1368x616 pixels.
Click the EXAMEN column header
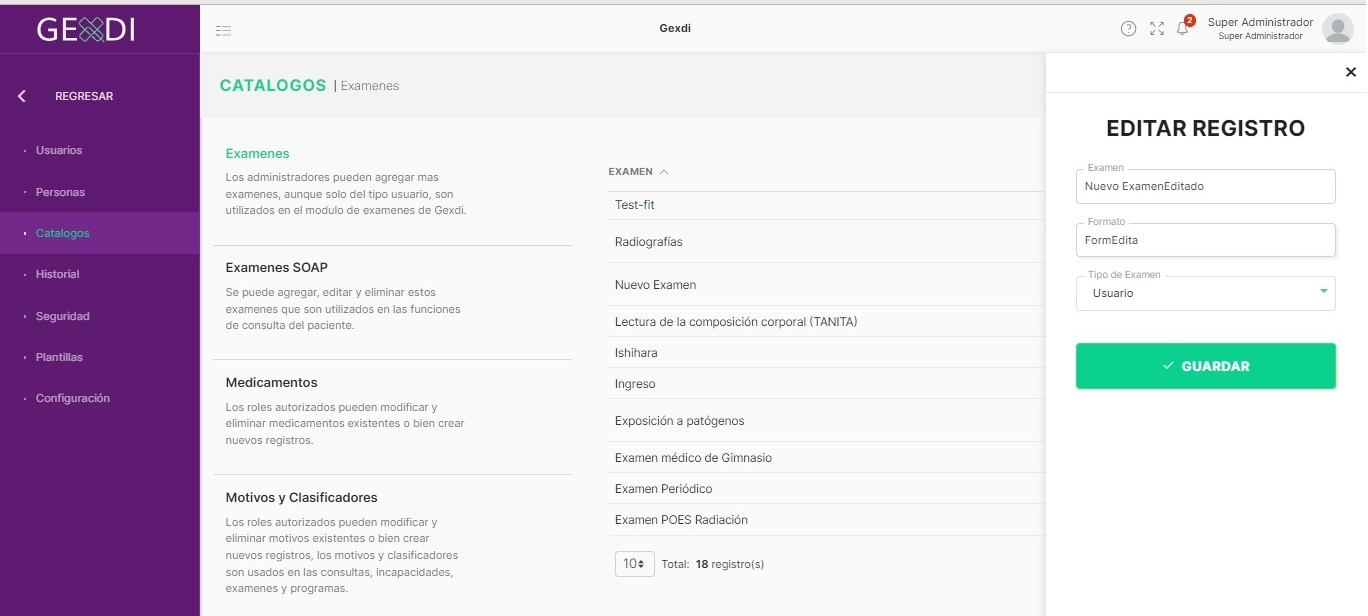click(630, 172)
